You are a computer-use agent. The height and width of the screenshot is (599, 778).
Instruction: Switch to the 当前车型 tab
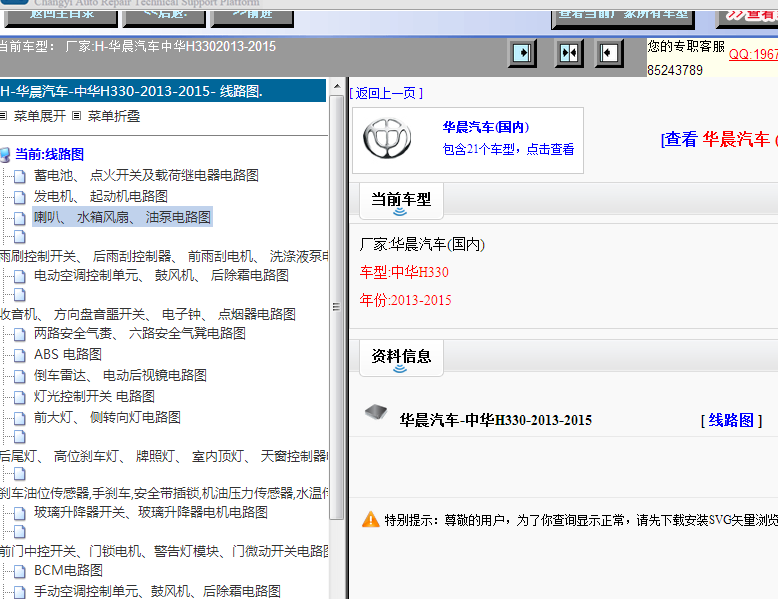click(401, 200)
